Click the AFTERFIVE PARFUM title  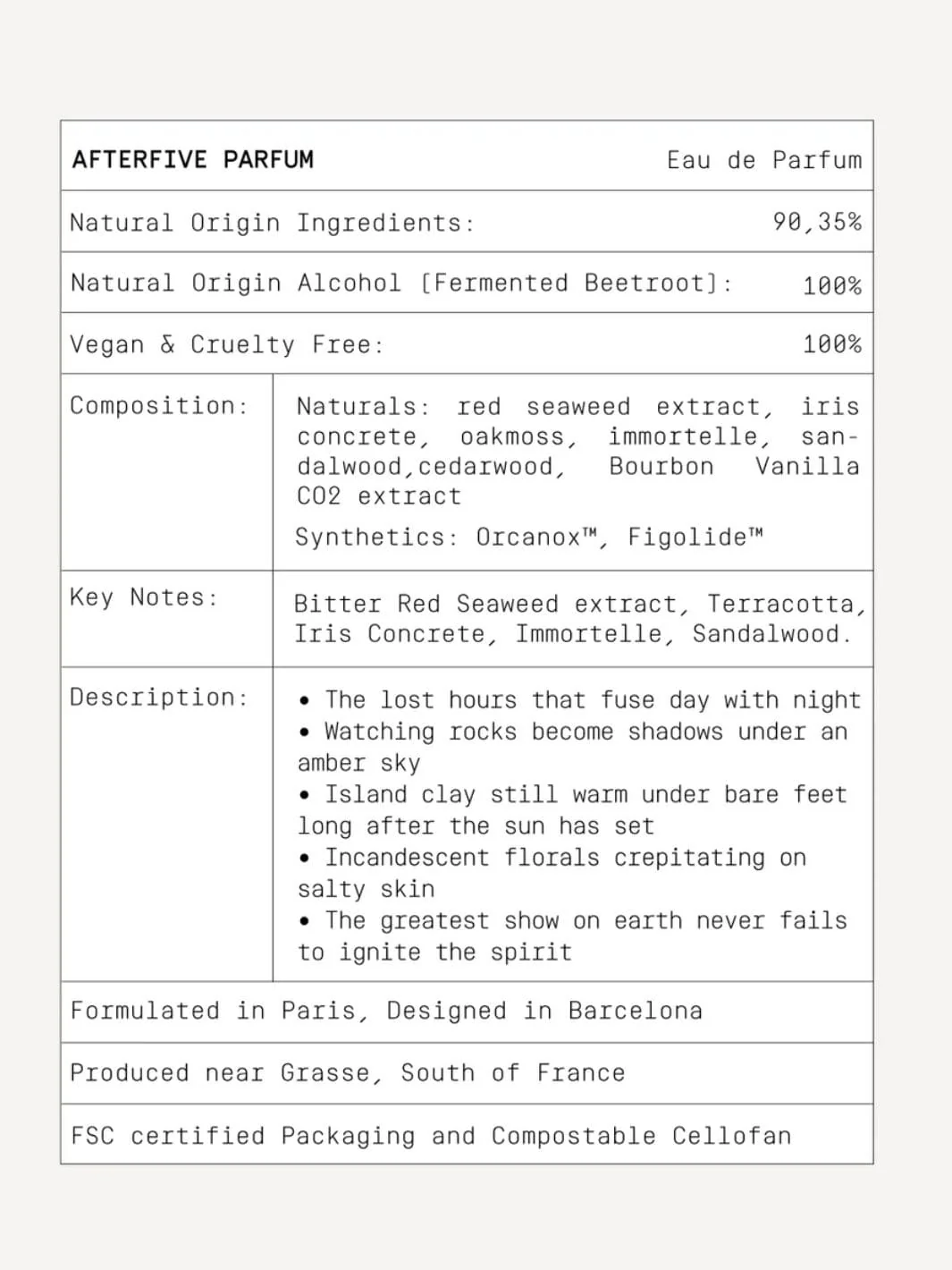tap(193, 159)
